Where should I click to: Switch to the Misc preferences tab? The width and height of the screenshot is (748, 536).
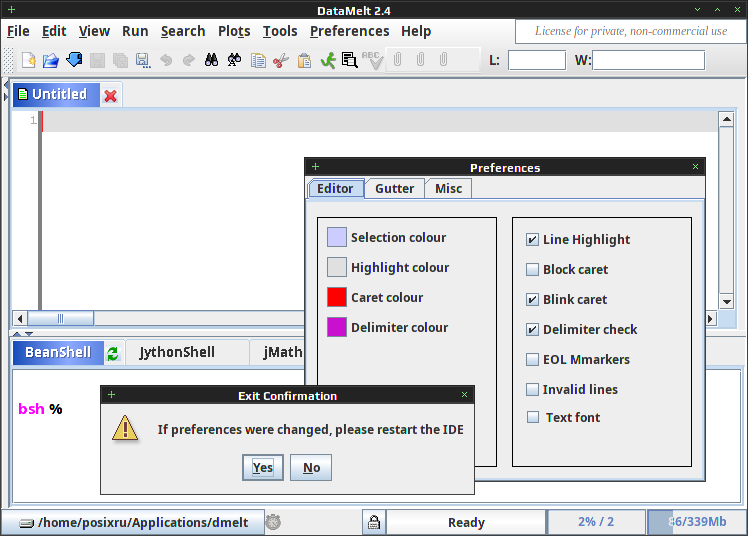click(x=448, y=188)
